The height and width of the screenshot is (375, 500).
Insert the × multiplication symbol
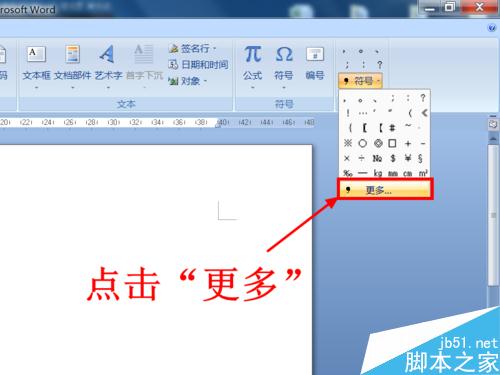click(347, 158)
